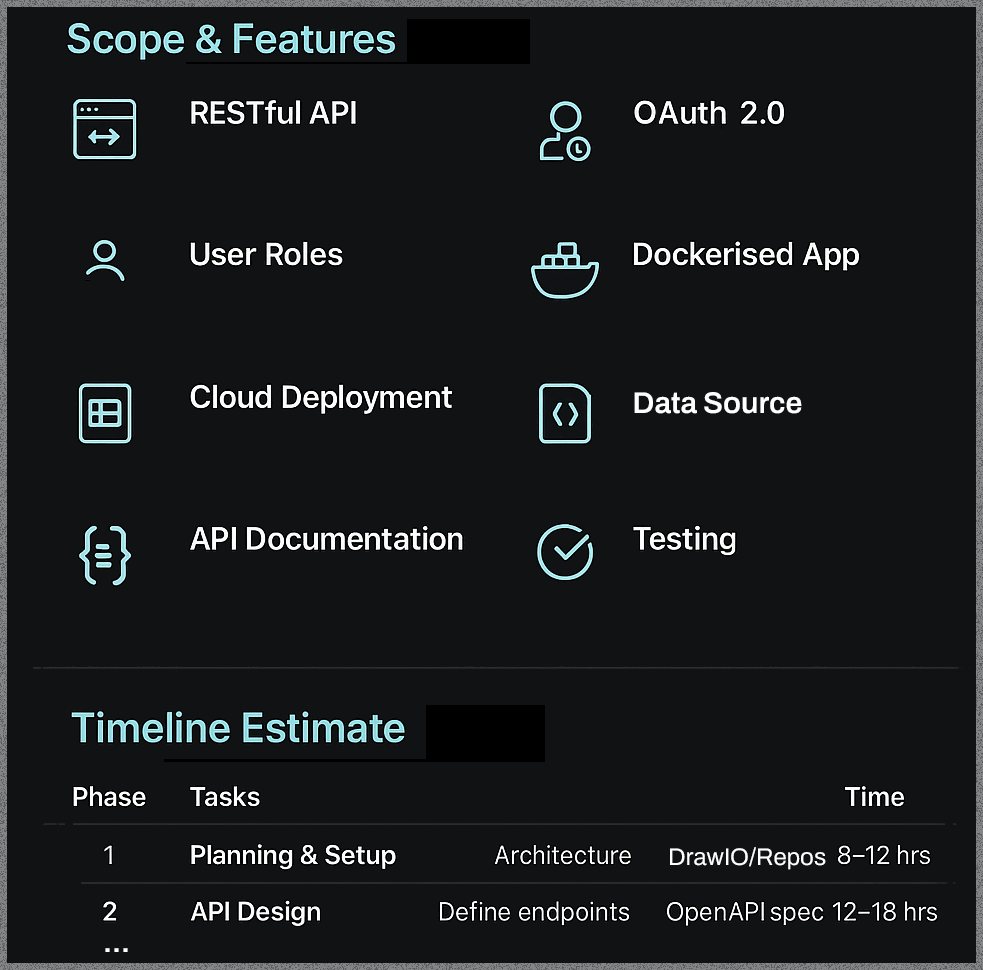Image resolution: width=983 pixels, height=970 pixels.
Task: Select the User Roles person icon
Action: 104,260
